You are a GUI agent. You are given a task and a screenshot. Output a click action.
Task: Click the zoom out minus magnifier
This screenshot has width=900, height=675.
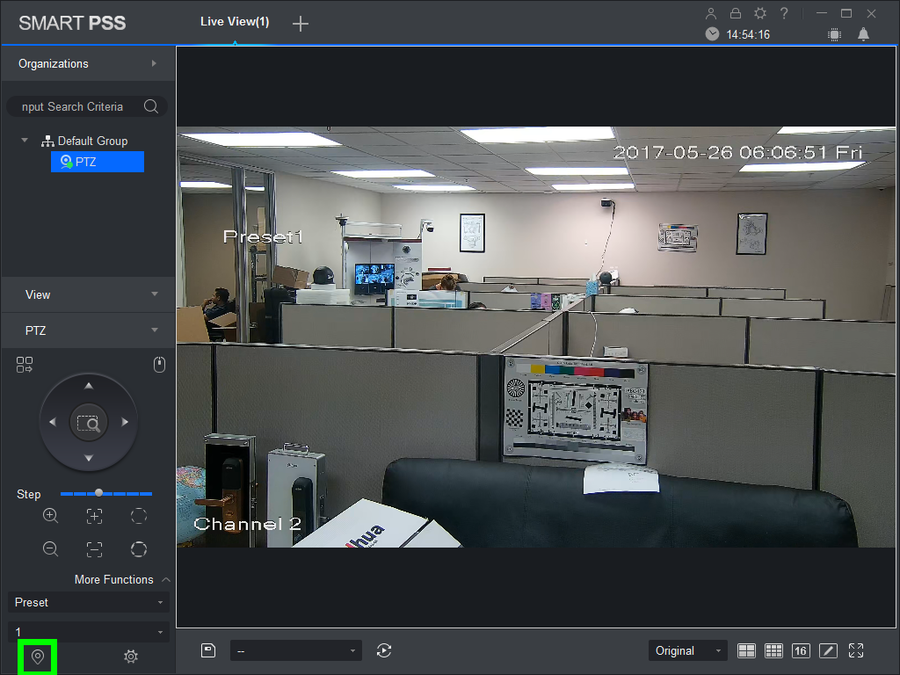[x=51, y=549]
